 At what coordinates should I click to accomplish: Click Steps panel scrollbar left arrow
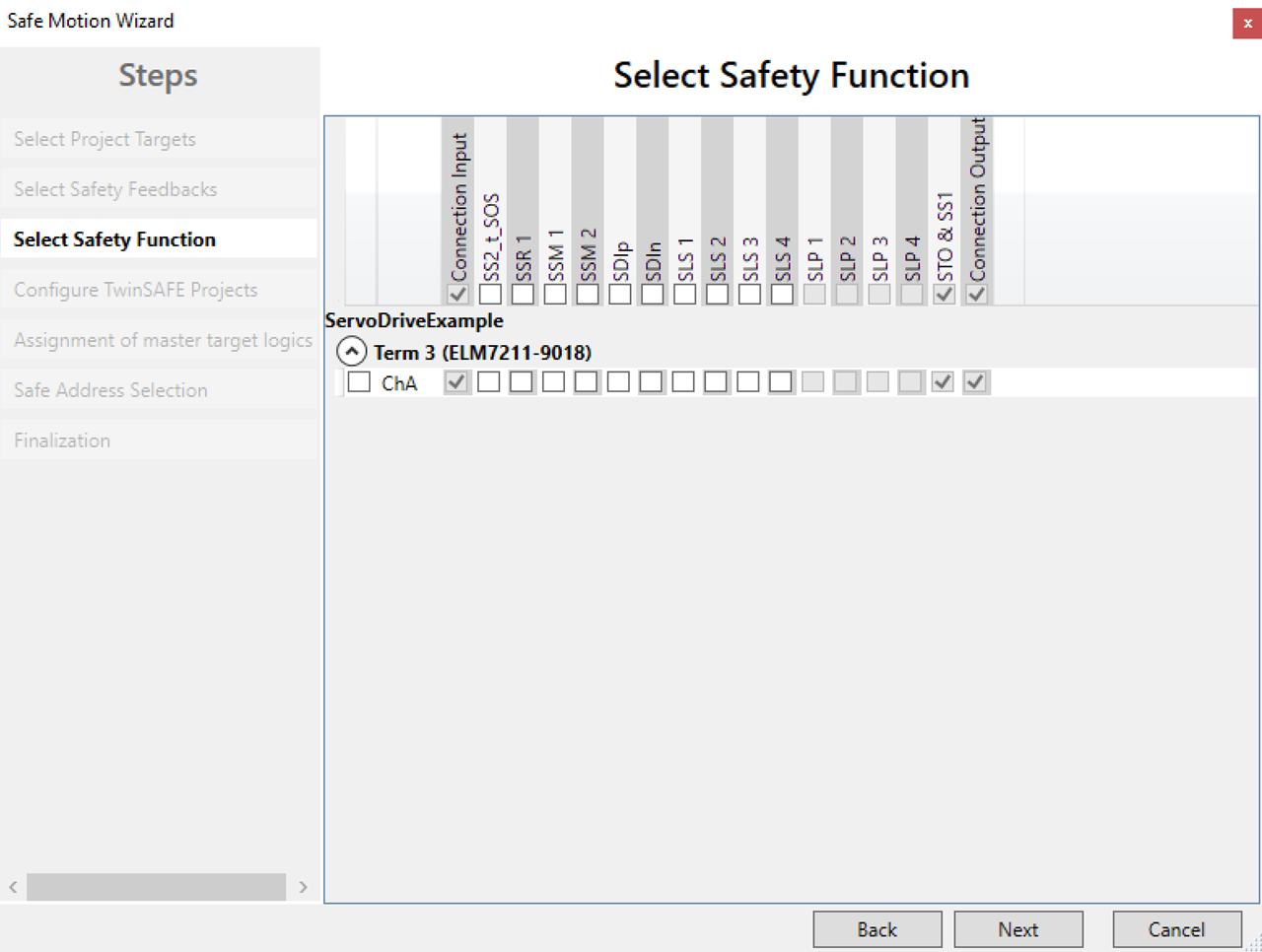(x=13, y=887)
